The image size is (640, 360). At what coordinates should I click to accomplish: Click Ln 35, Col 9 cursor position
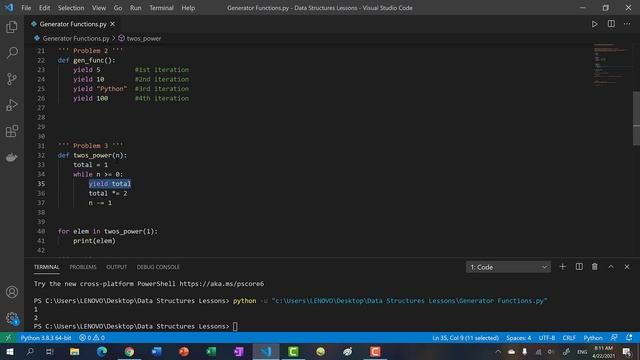coord(465,338)
